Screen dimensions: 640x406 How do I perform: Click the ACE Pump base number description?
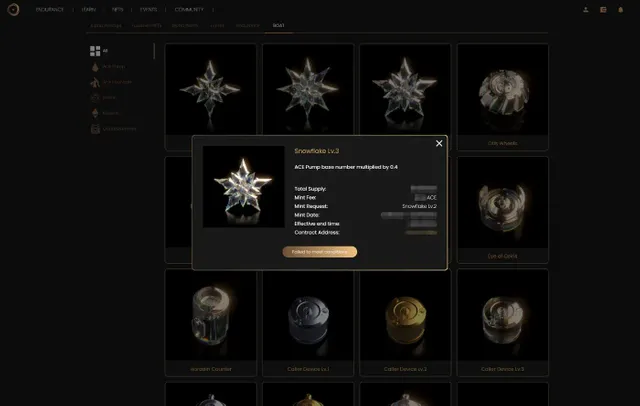346,167
